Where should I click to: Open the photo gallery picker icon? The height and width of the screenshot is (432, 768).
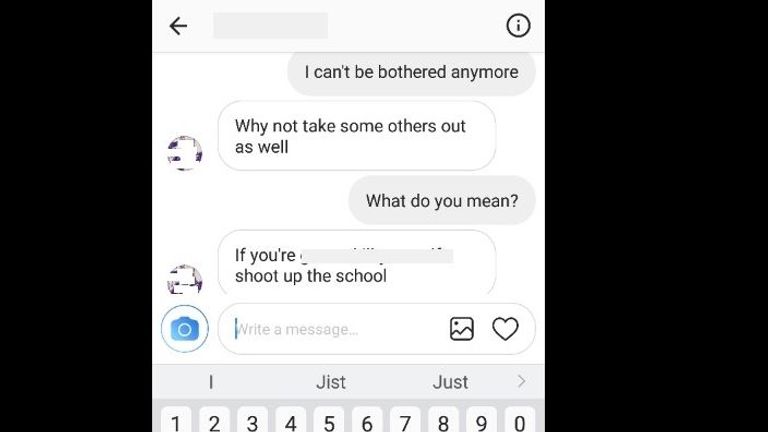[461, 329]
